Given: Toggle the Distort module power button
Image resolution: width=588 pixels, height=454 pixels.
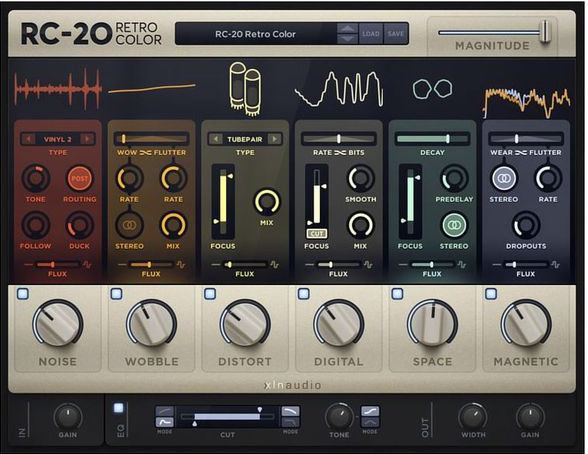Looking at the screenshot, I should (210, 294).
